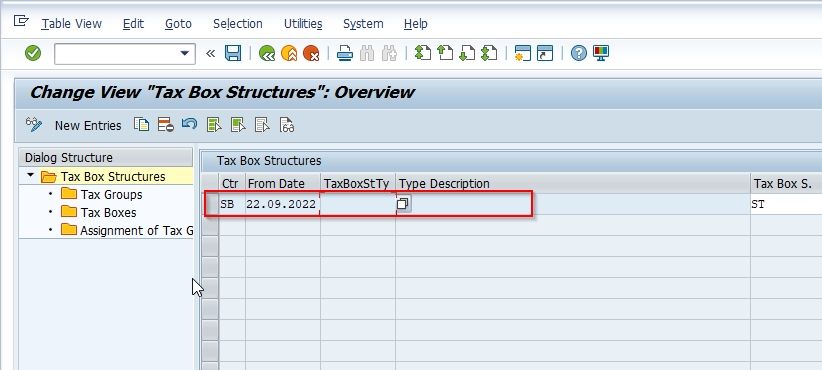The image size is (822, 370).
Task: Click the Tax Box S. column header
Action: pos(786,183)
